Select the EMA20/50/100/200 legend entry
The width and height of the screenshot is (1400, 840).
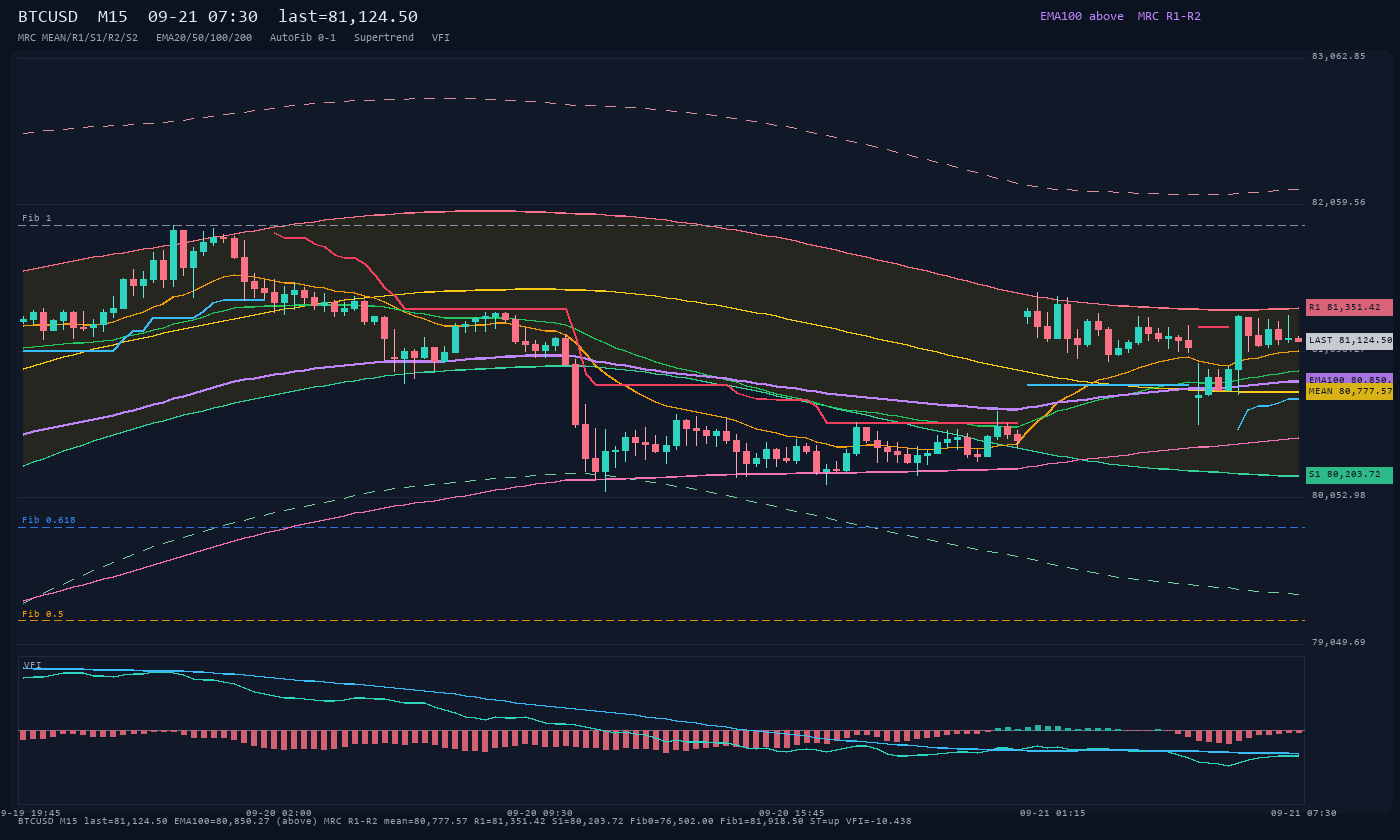tap(204, 37)
